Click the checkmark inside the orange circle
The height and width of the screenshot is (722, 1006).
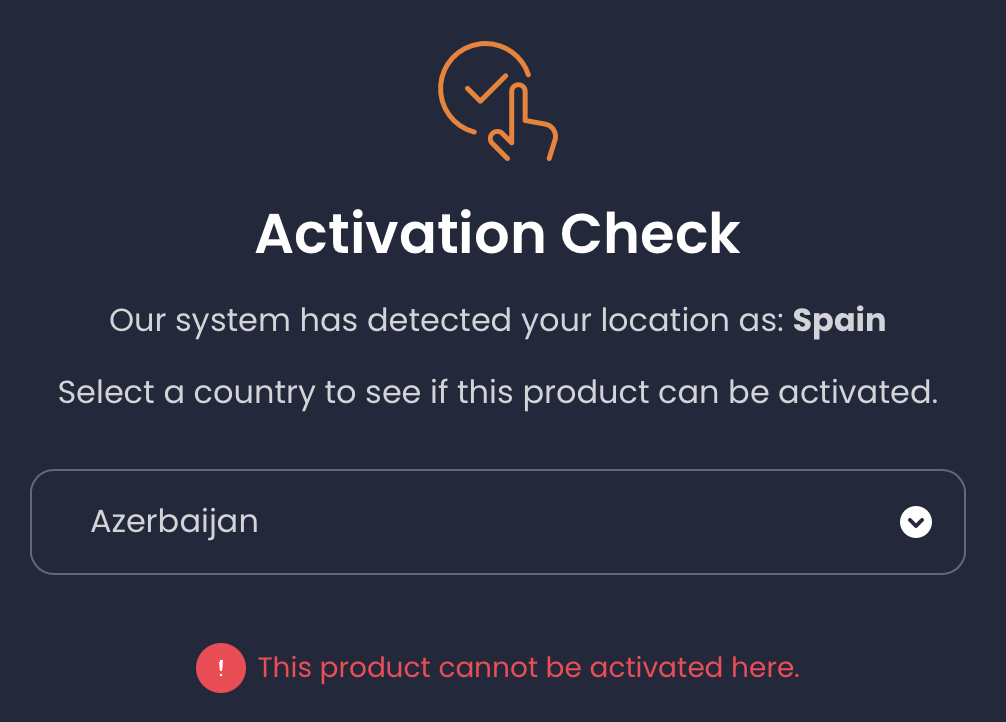(x=483, y=90)
